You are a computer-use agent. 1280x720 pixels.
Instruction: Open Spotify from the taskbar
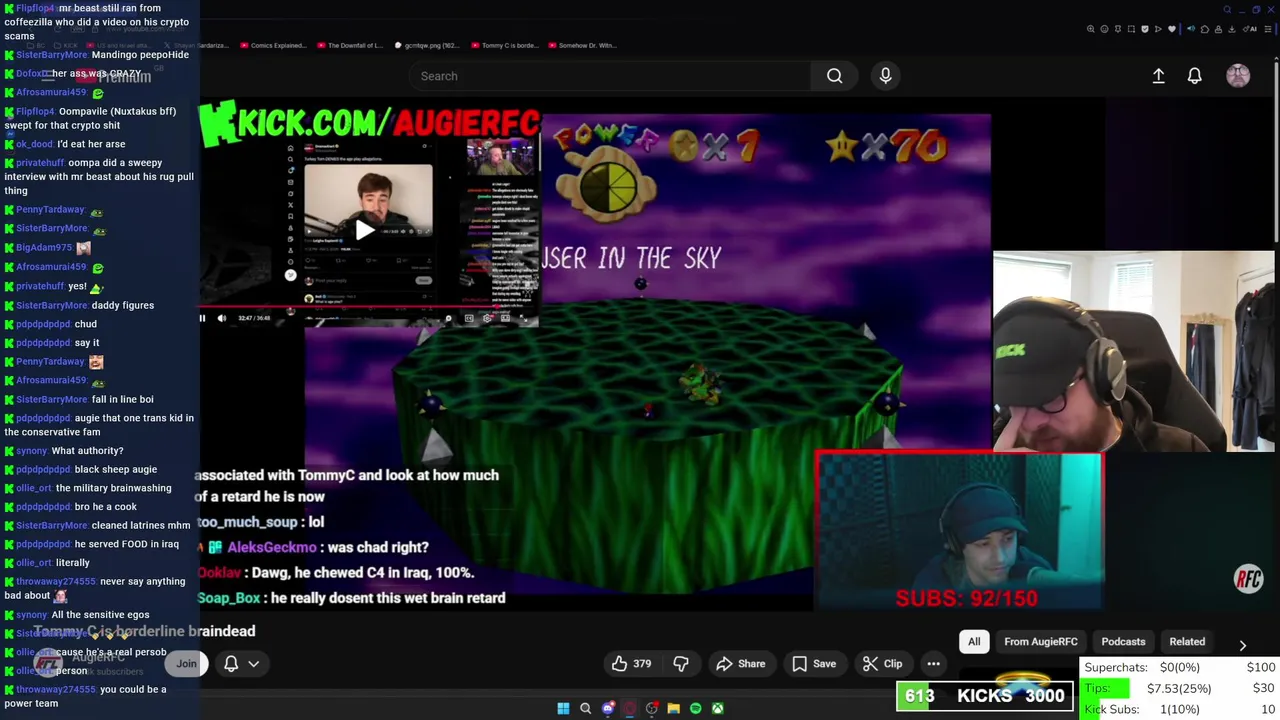click(695, 708)
